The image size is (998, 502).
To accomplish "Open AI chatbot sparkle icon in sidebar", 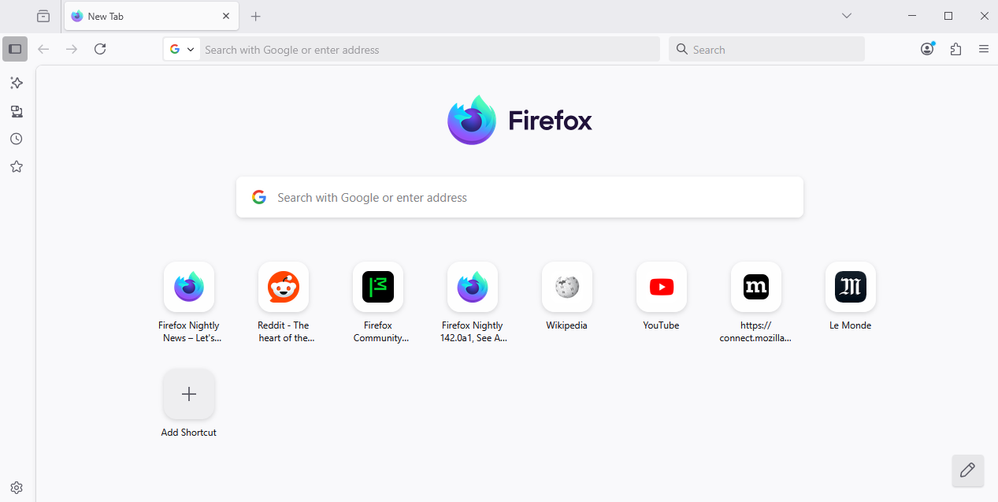I will click(17, 83).
